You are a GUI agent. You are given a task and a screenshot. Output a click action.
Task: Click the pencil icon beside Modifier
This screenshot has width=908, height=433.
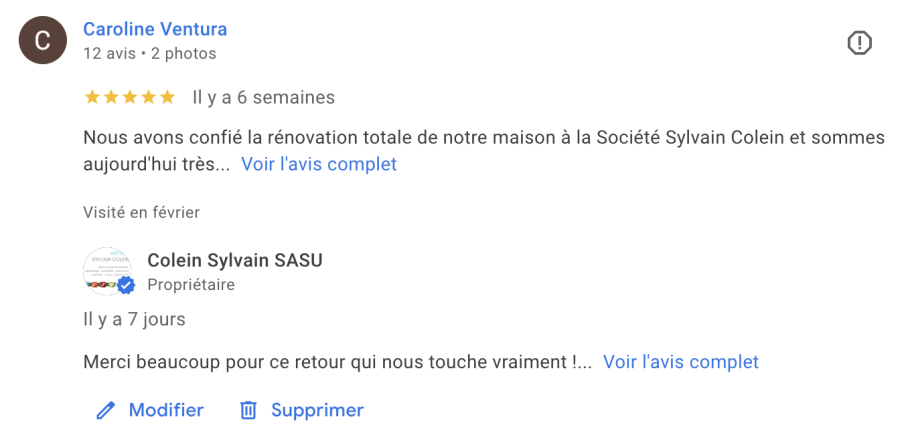tap(105, 410)
